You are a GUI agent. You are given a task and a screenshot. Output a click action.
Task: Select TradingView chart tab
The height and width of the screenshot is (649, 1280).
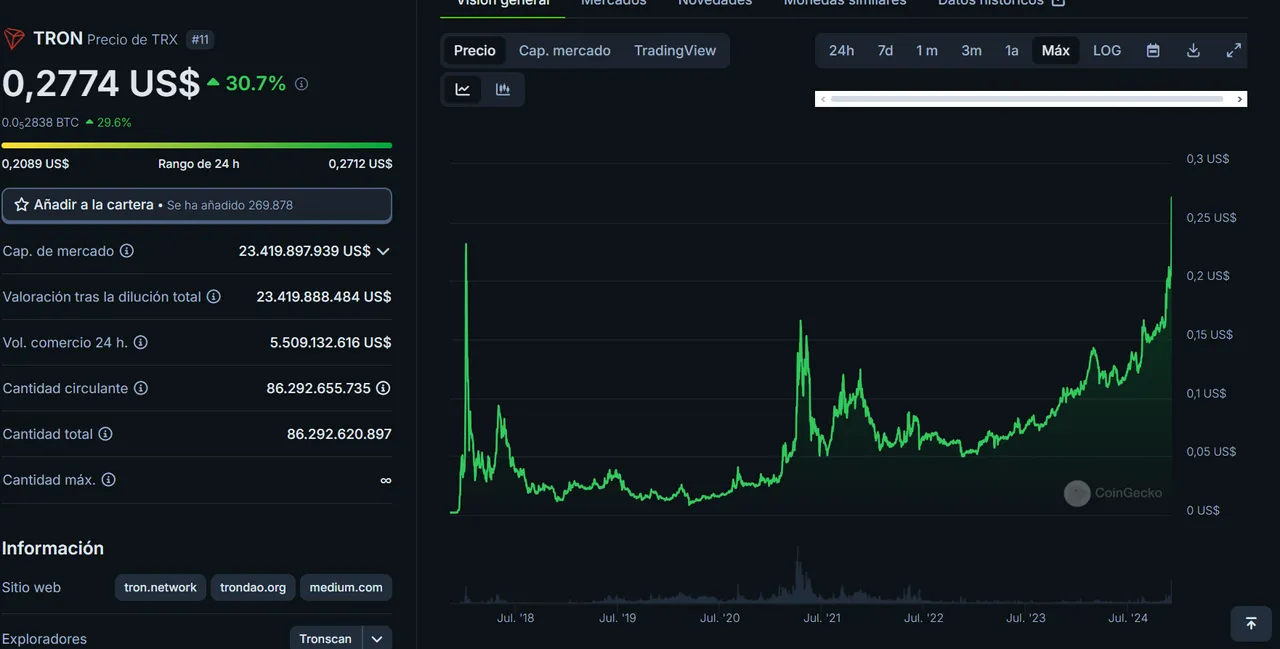pyautogui.click(x=675, y=50)
